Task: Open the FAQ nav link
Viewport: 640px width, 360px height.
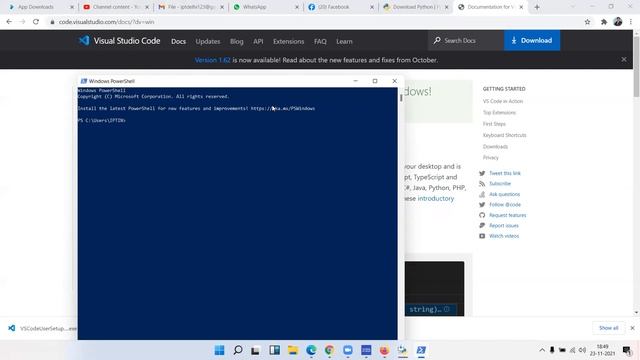Action: (320, 41)
